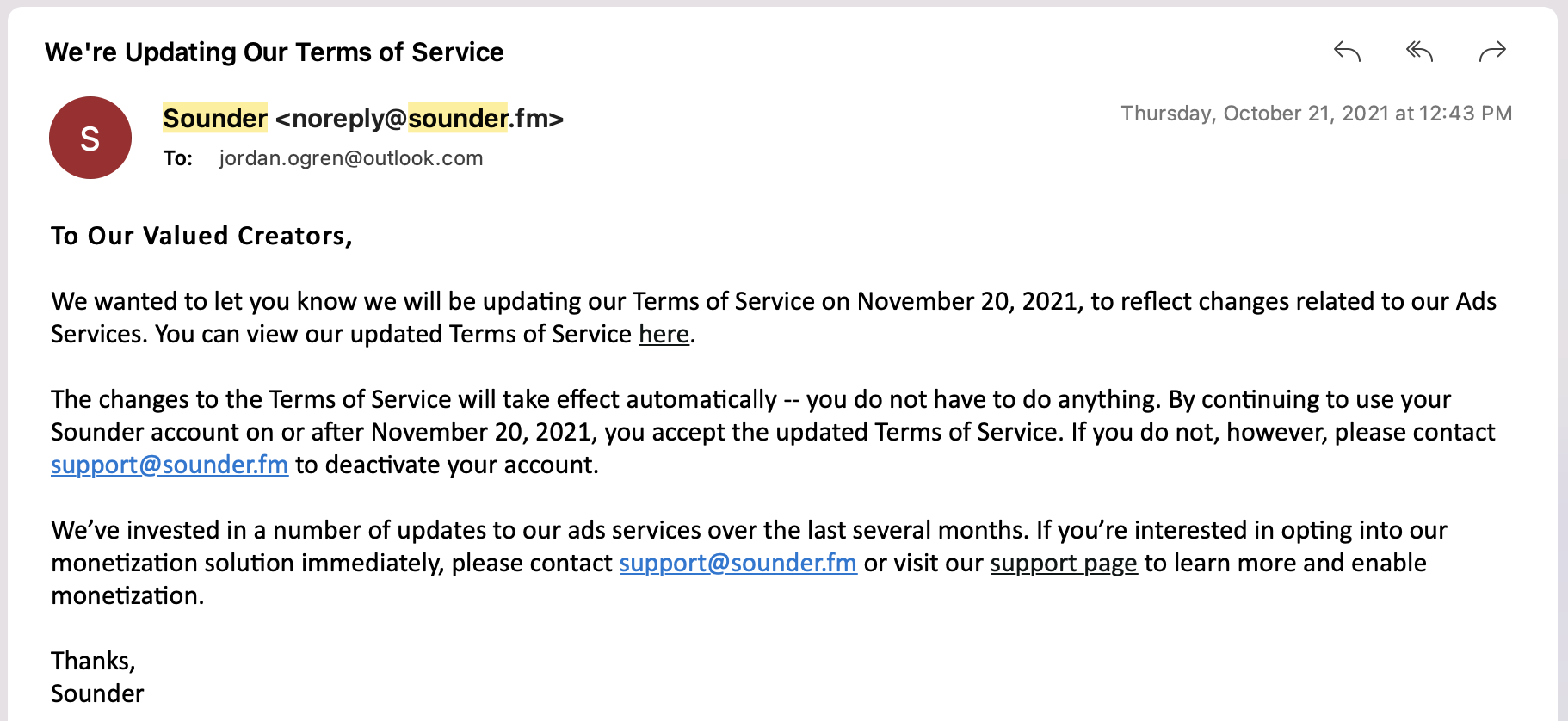The height and width of the screenshot is (721, 1568).
Task: Click the email subject 'We're Updating Our Terms of Service'
Action: 274,52
